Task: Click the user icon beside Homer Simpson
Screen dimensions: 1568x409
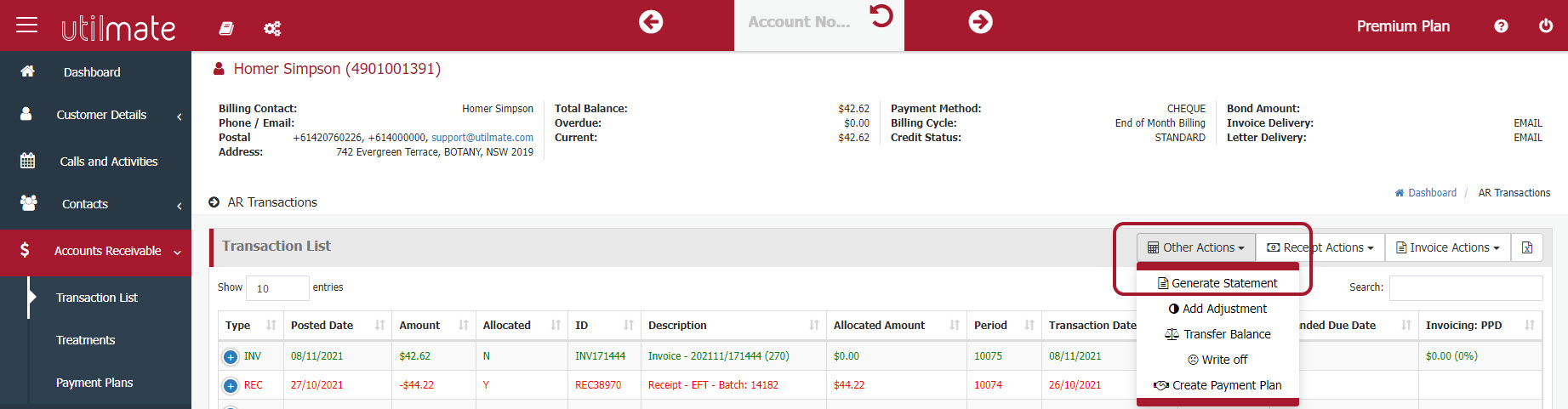Action: tap(219, 68)
